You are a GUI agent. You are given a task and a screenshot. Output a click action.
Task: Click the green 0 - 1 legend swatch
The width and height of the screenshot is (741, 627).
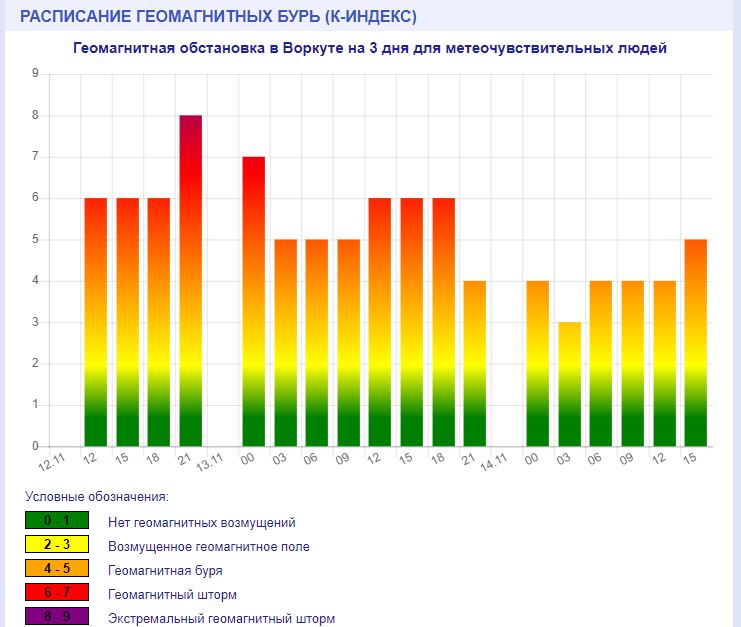point(57,521)
